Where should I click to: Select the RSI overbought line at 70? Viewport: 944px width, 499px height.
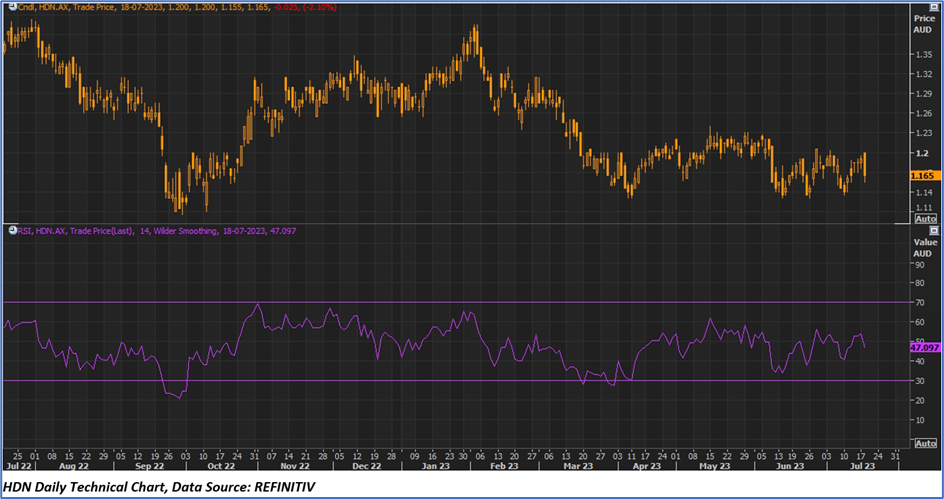click(x=450, y=302)
